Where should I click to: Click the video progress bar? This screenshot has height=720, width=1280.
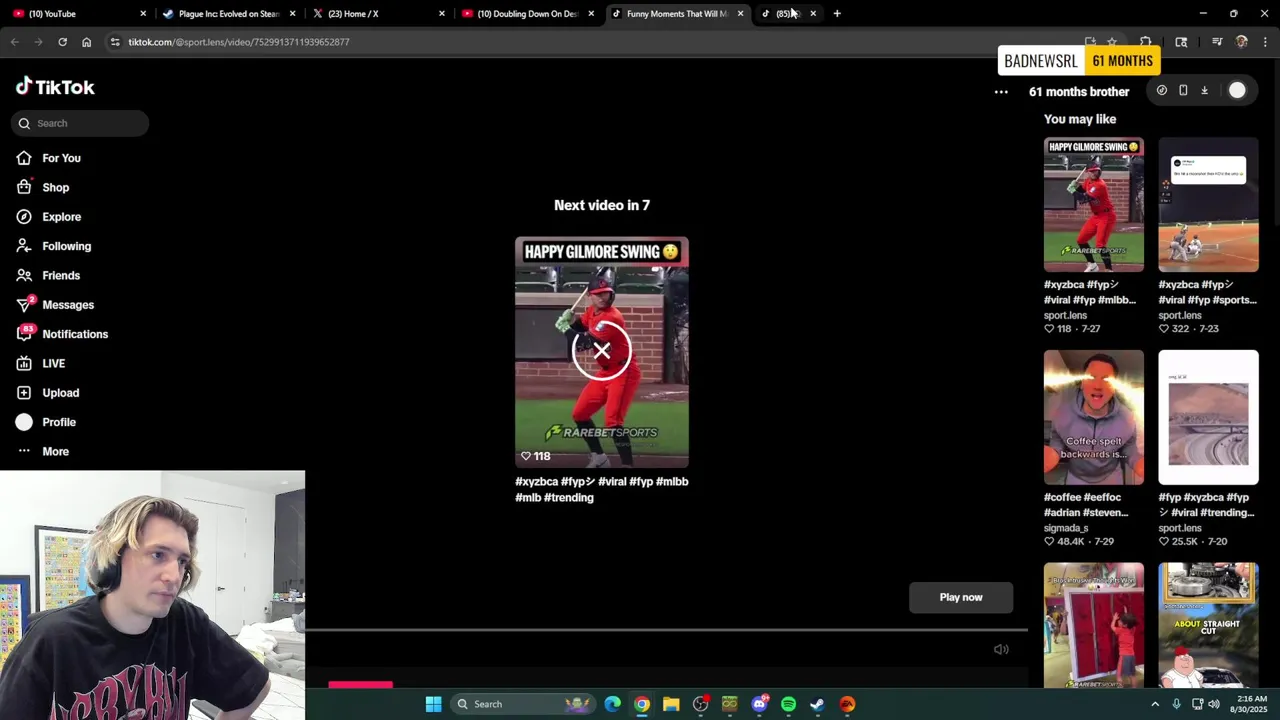(666, 630)
